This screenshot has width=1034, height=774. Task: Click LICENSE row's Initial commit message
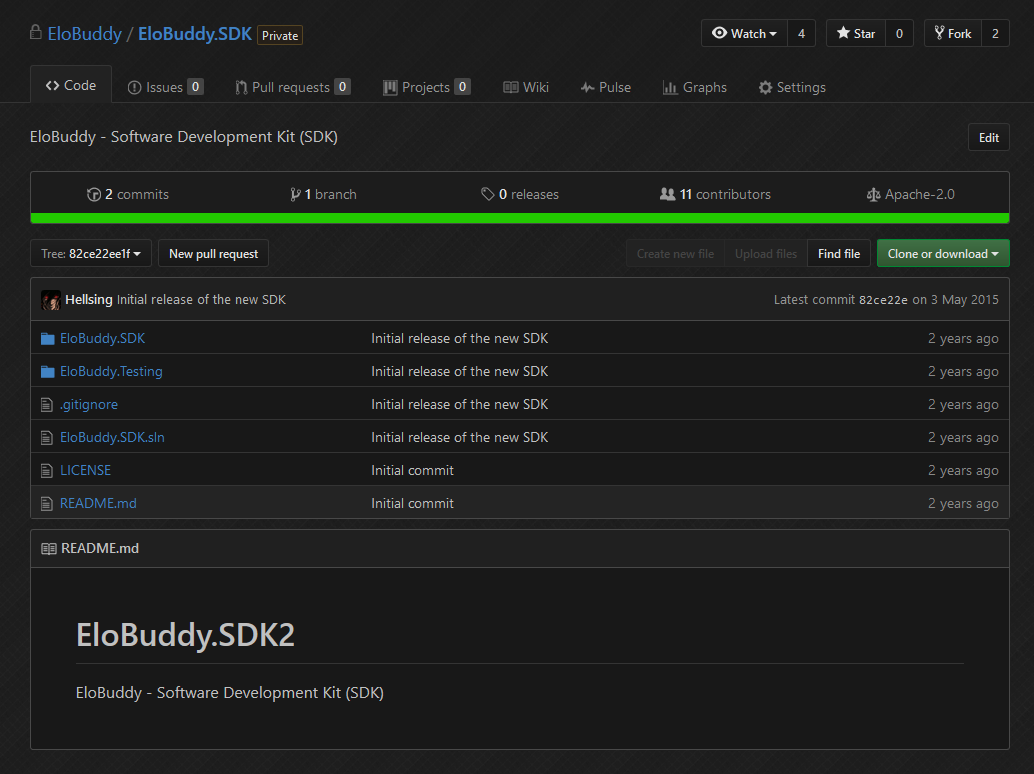click(412, 470)
